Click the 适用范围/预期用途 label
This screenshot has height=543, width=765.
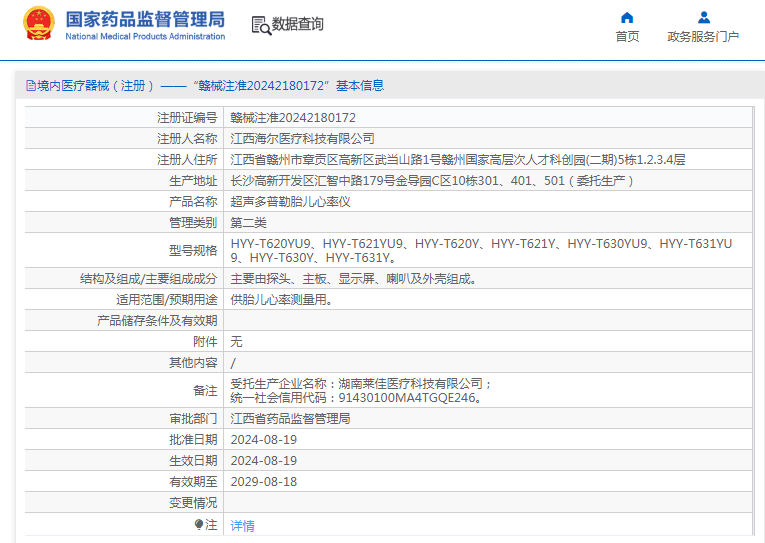(x=166, y=300)
